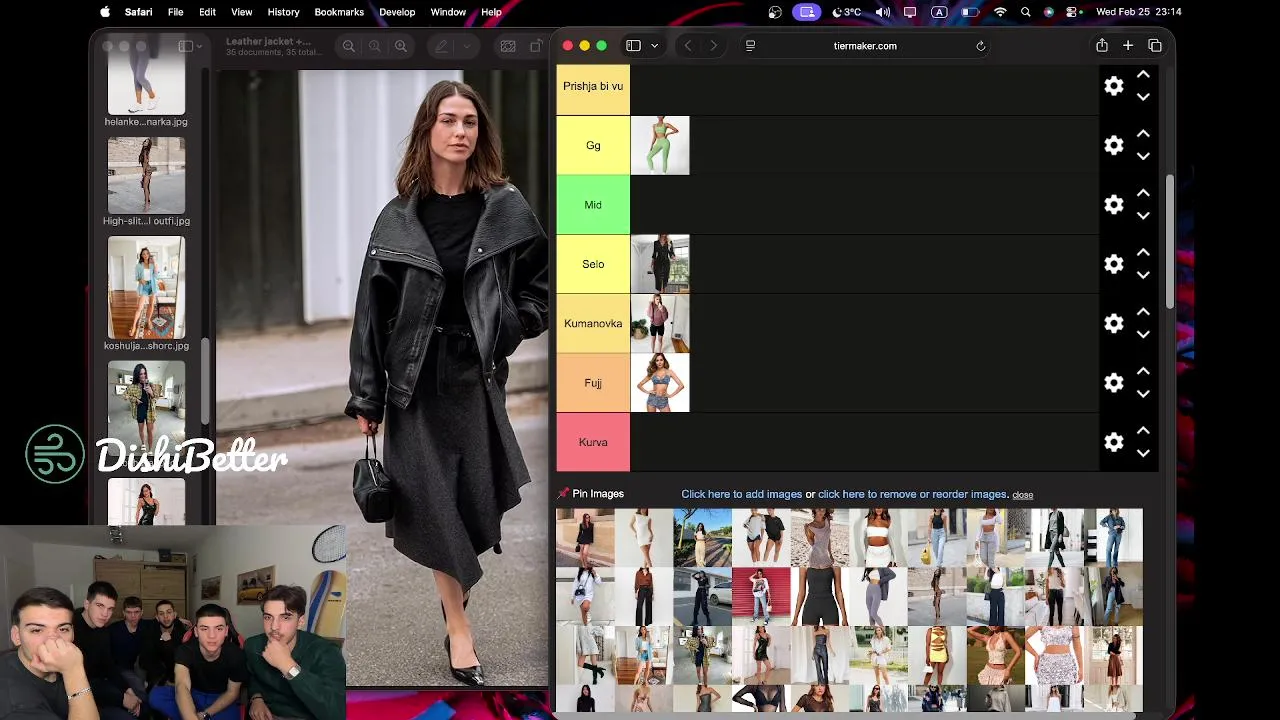Open the History menu

283,12
